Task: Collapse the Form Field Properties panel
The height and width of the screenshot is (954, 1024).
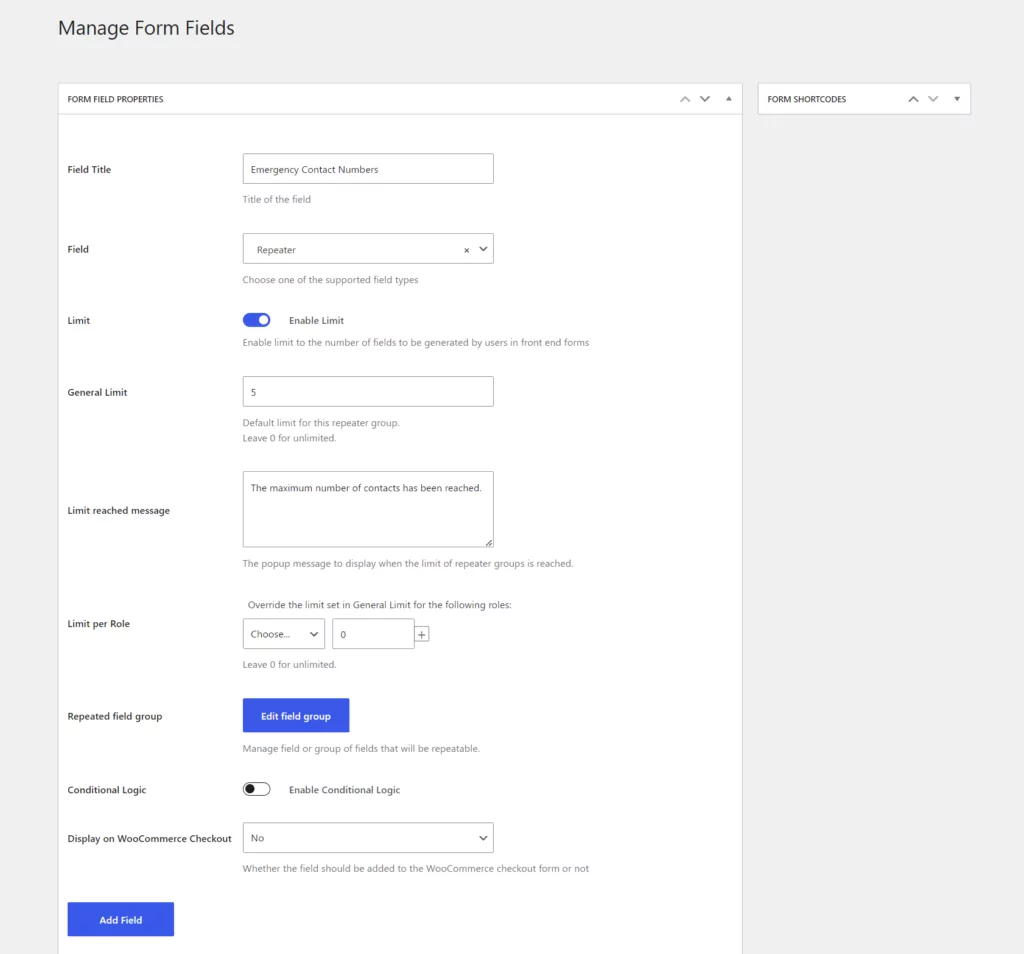Action: click(729, 99)
